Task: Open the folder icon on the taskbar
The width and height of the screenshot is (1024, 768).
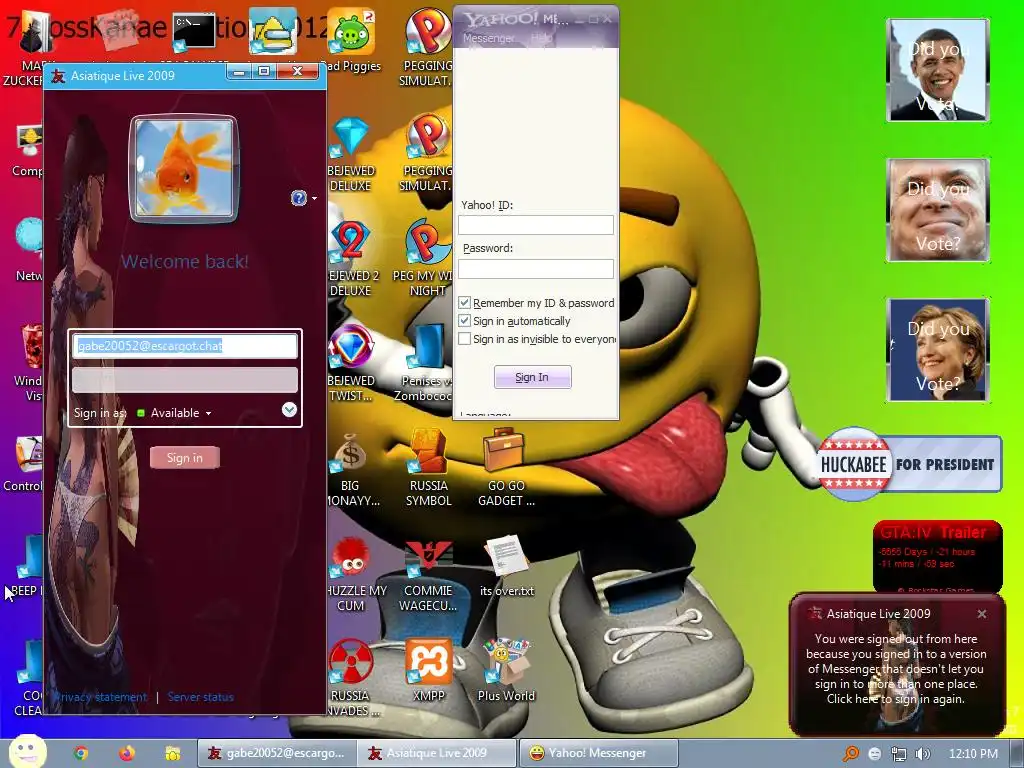Action: click(172, 753)
